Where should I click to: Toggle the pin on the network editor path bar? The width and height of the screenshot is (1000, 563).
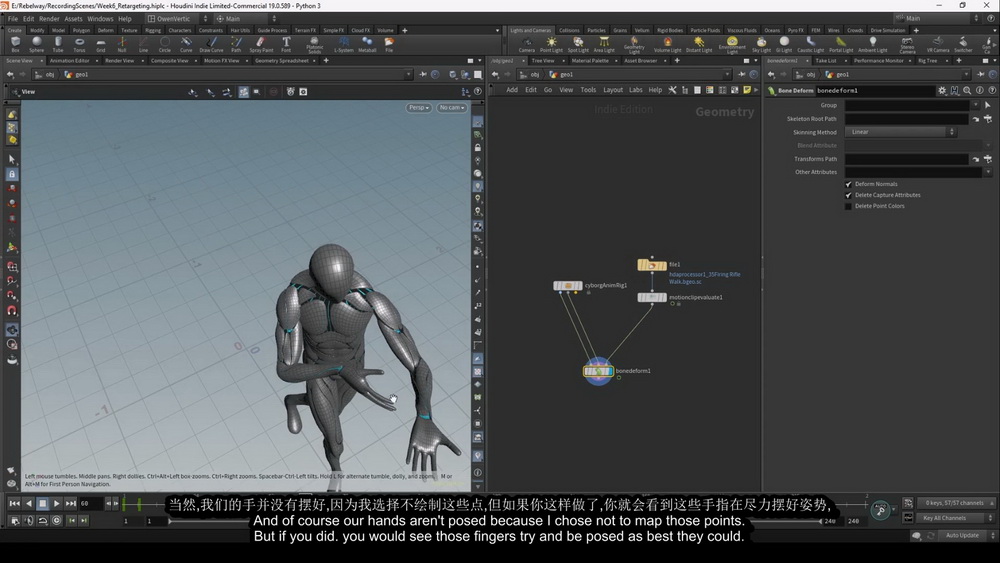(742, 75)
